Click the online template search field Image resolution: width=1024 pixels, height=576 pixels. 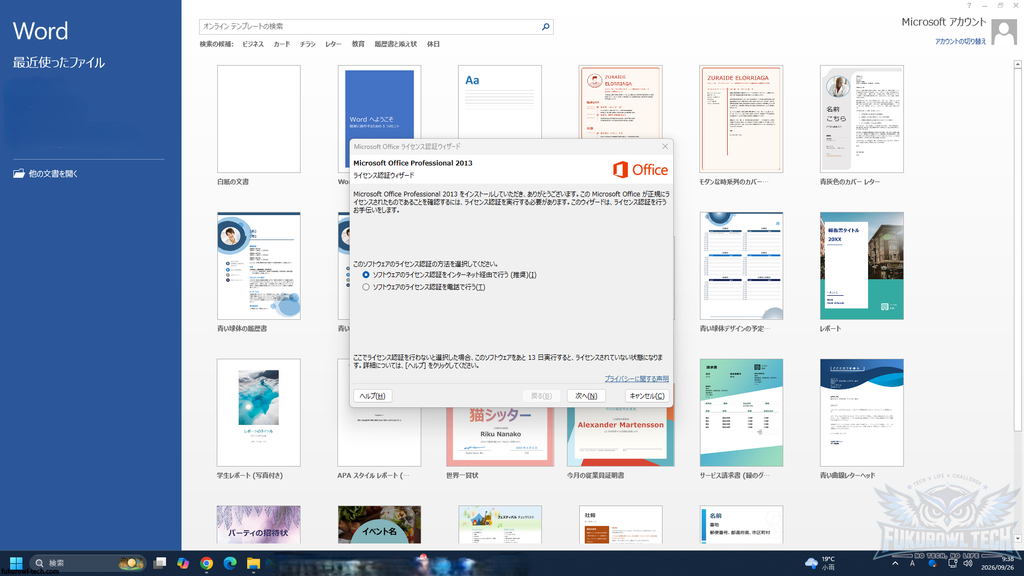click(370, 27)
